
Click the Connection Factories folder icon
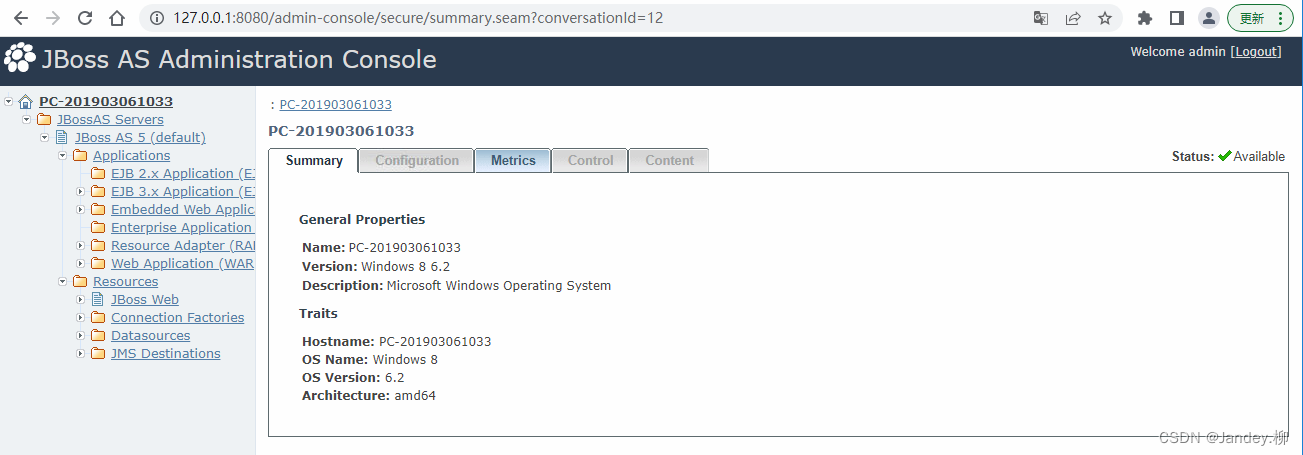click(x=98, y=318)
